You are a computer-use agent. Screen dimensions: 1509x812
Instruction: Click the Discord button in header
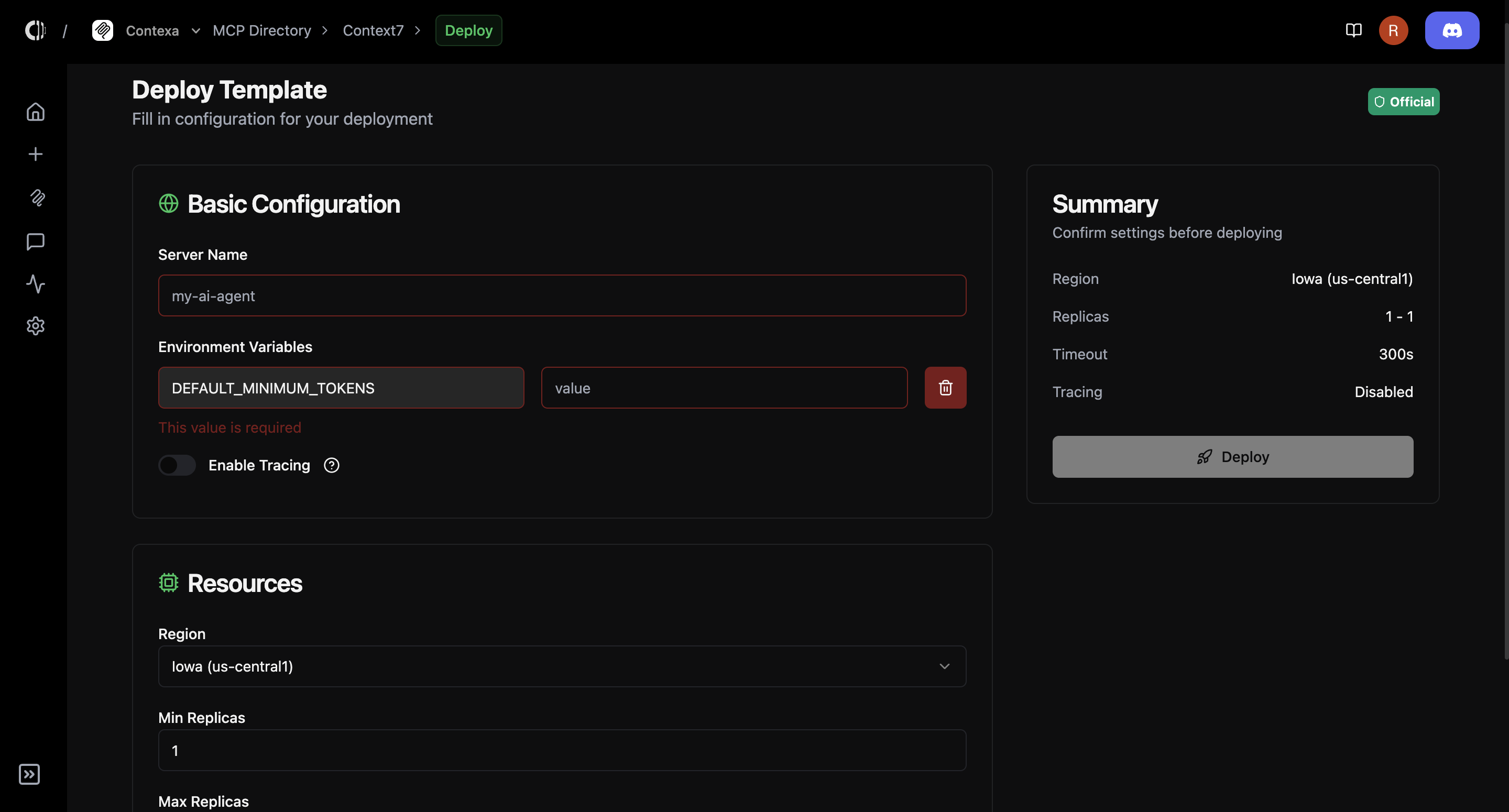pyautogui.click(x=1451, y=30)
